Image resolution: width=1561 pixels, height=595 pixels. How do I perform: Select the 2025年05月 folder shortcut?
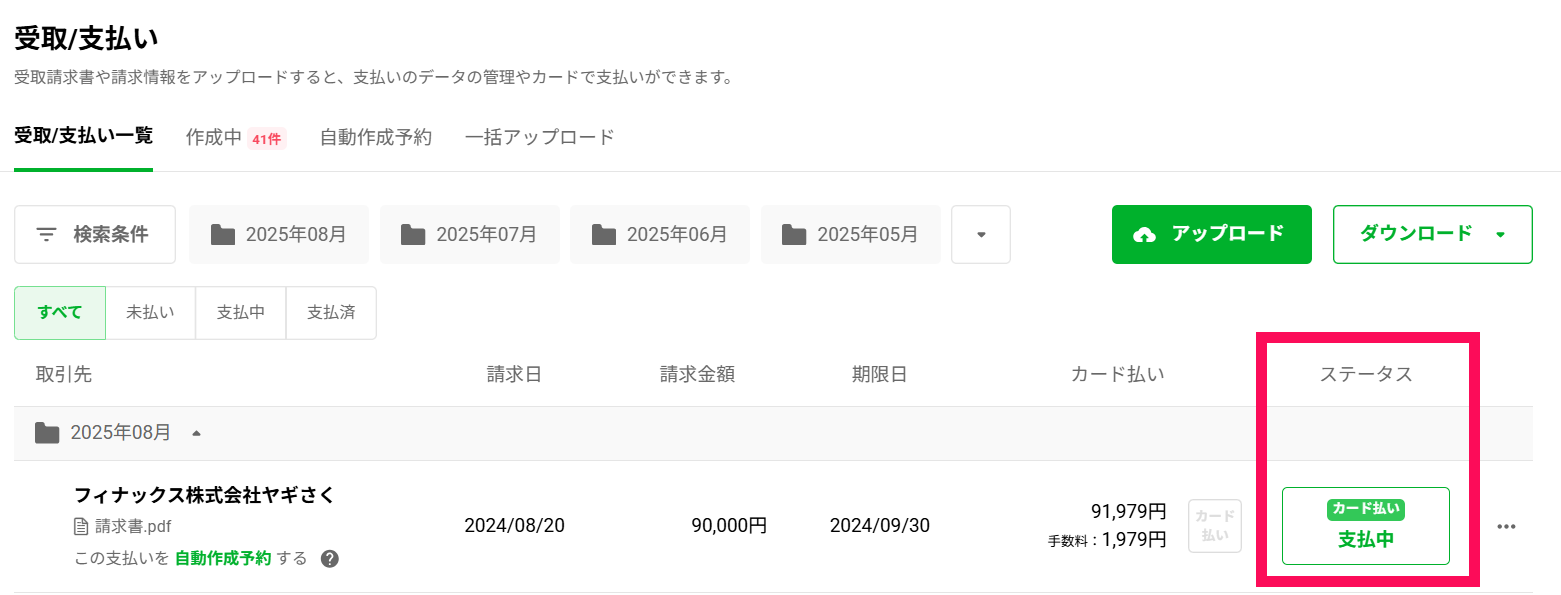[851, 235]
